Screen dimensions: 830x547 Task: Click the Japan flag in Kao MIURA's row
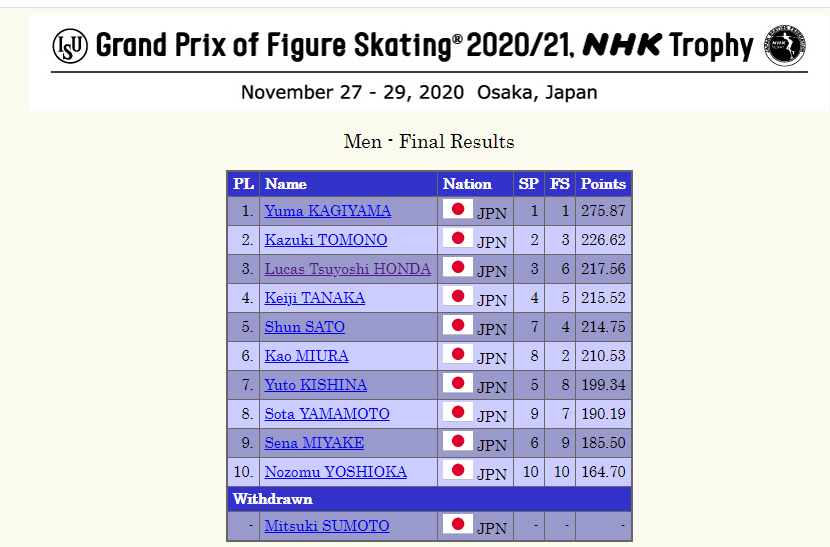pyautogui.click(x=458, y=355)
